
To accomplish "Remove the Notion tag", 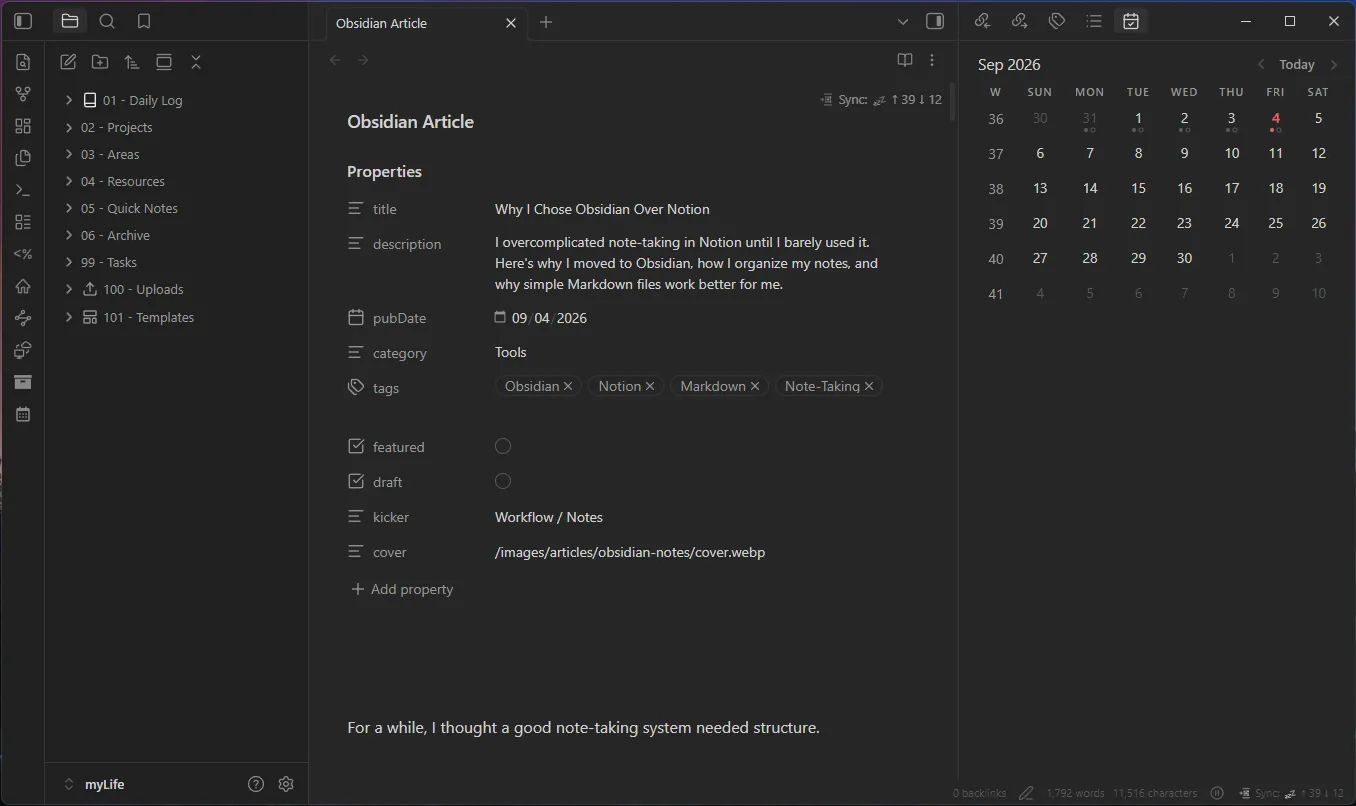I will [x=650, y=386].
